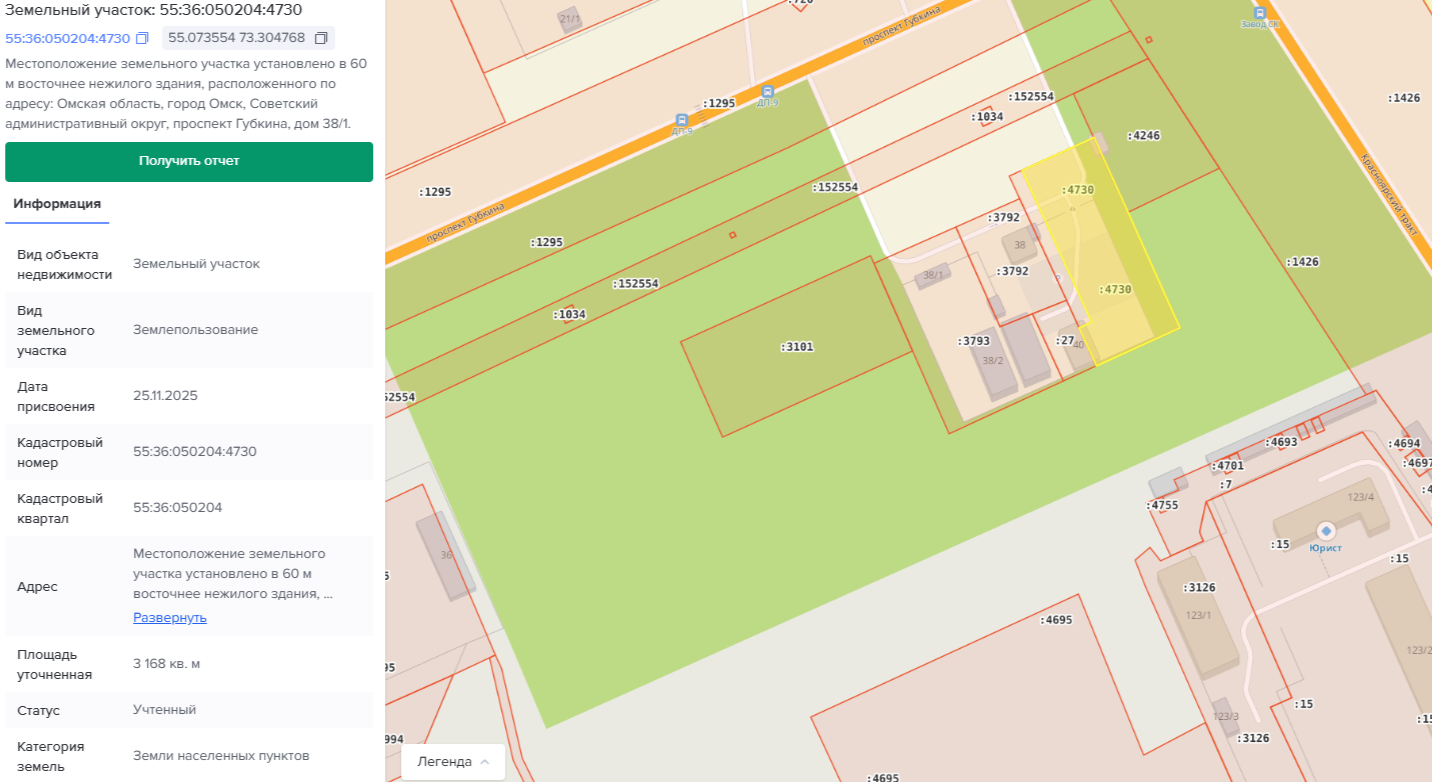Viewport: 1432px width, 782px height.
Task: Click the Категория земель label
Action: [x=51, y=757]
